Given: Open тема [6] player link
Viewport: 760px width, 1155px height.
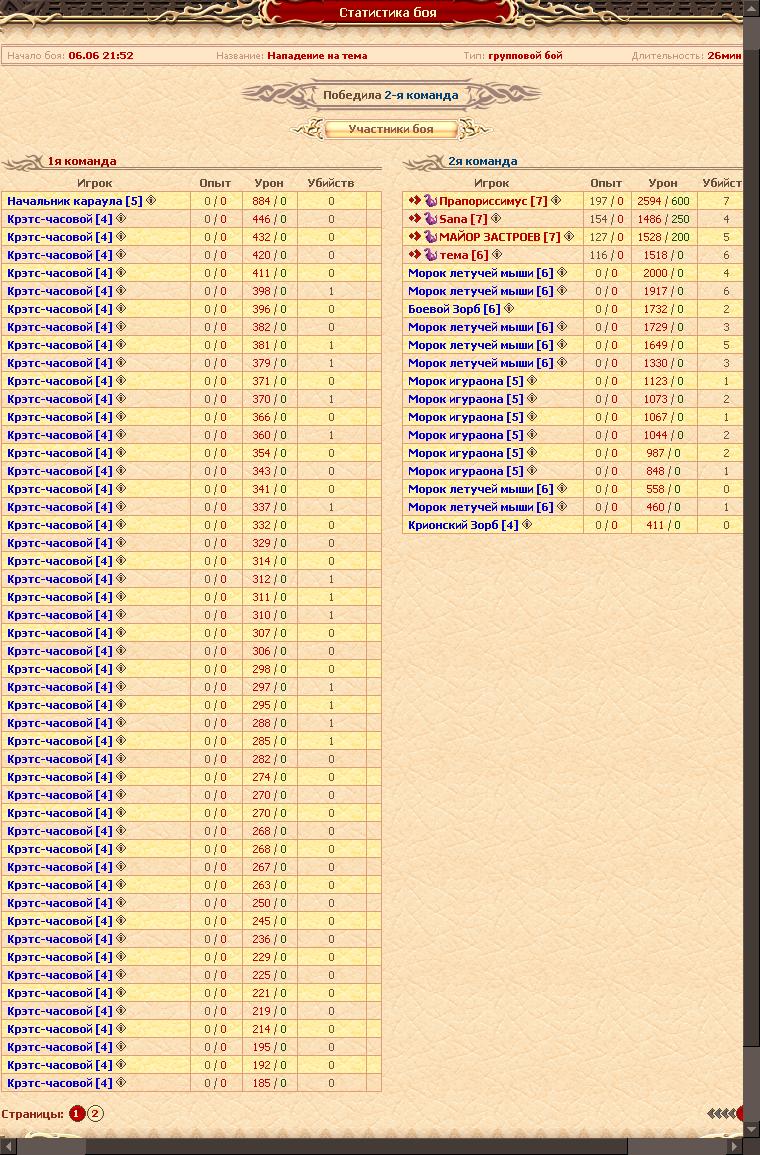Looking at the screenshot, I should coord(464,256).
